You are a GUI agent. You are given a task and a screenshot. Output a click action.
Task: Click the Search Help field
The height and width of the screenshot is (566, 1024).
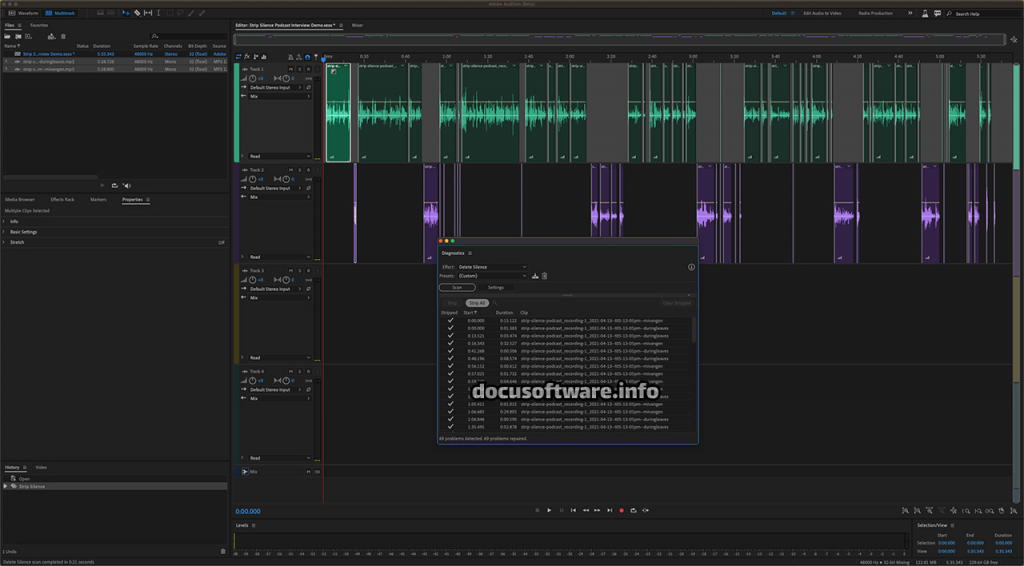click(x=985, y=13)
